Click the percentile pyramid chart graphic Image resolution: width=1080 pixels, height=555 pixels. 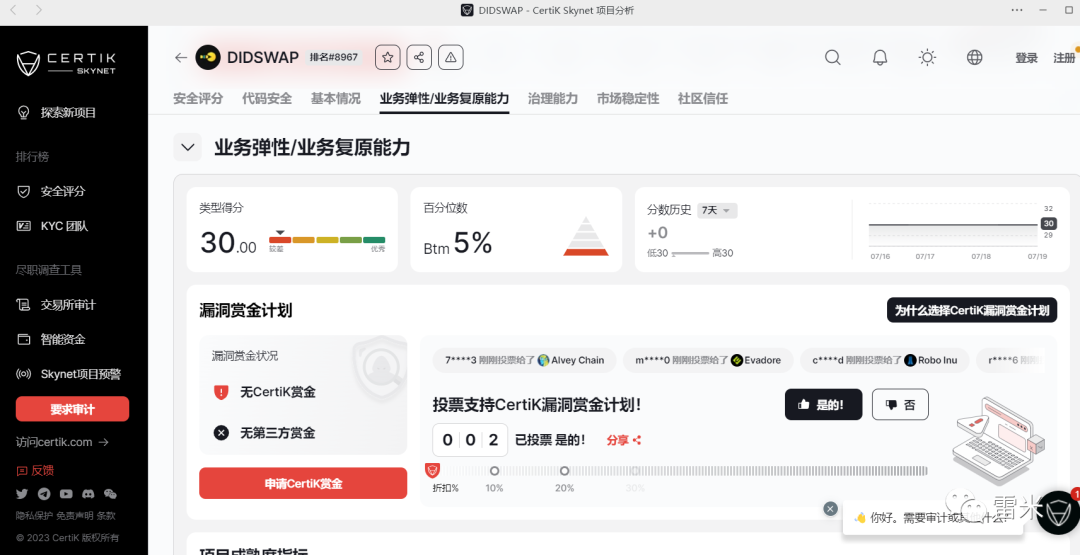point(585,236)
